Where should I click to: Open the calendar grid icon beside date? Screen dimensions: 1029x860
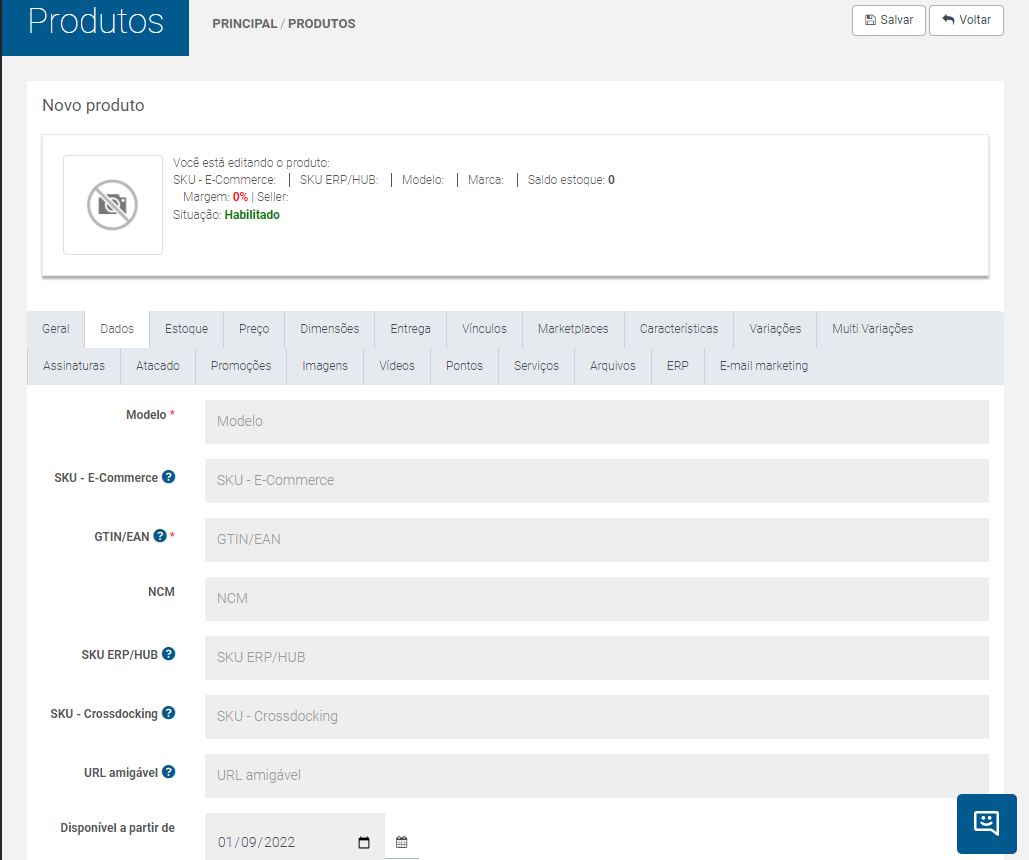(402, 842)
